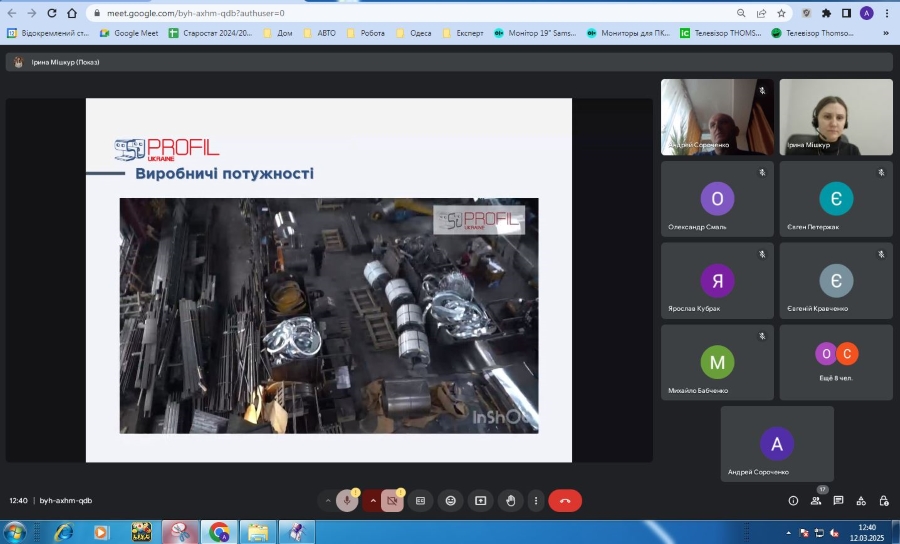
Task: Open meeting details info icon
Action: [793, 500]
